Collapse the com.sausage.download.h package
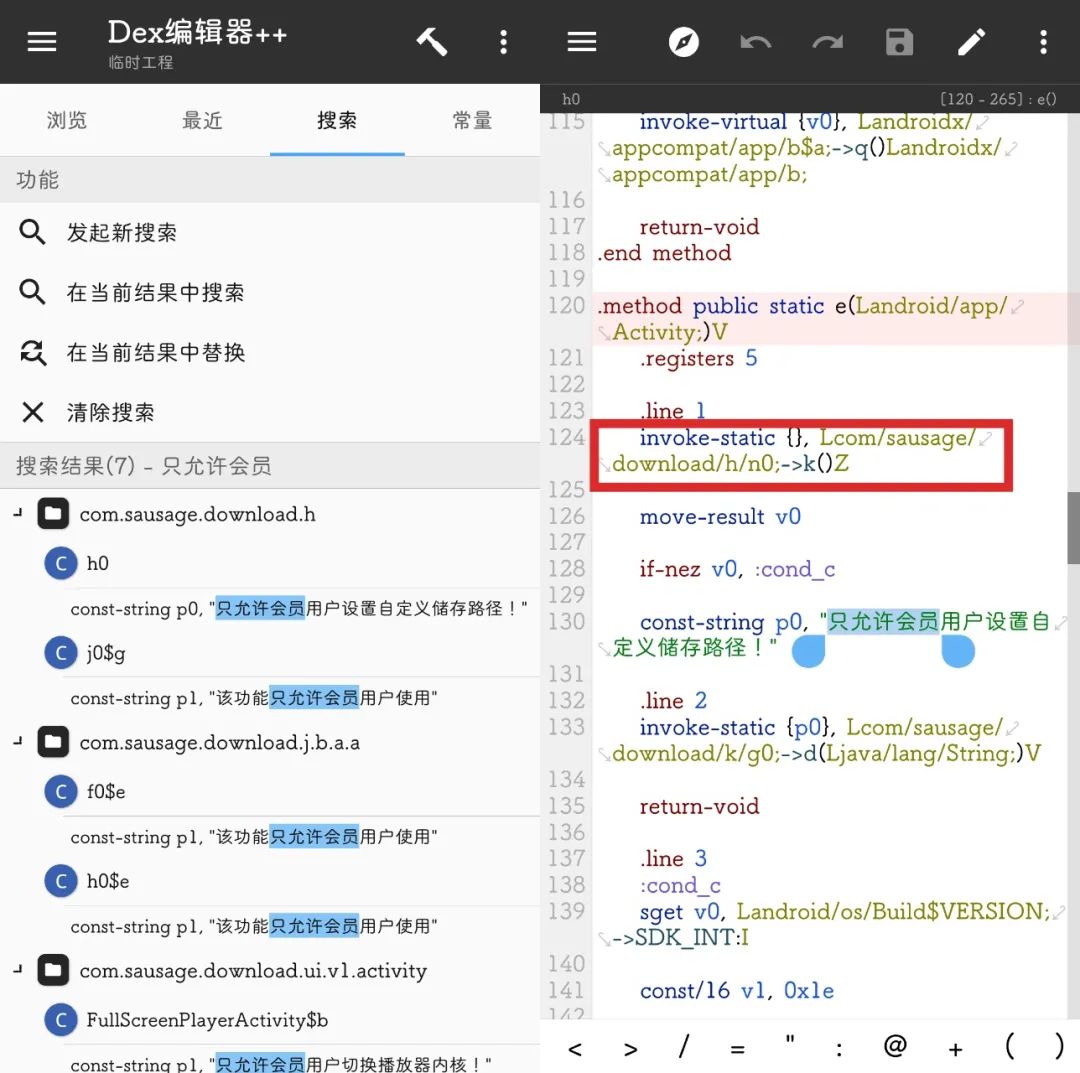 17,514
